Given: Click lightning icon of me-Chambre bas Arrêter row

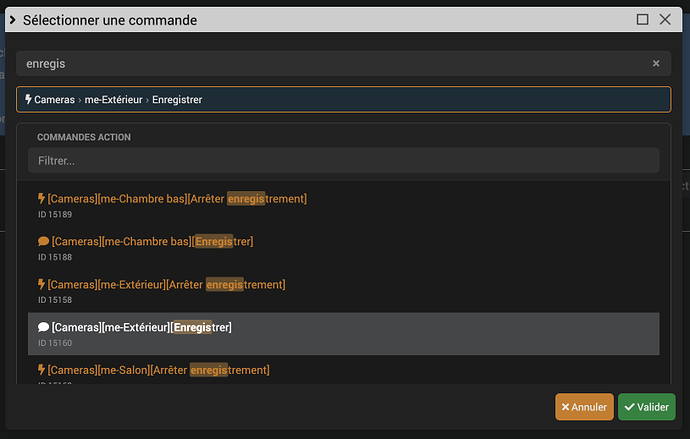Looking at the screenshot, I should (41, 199).
